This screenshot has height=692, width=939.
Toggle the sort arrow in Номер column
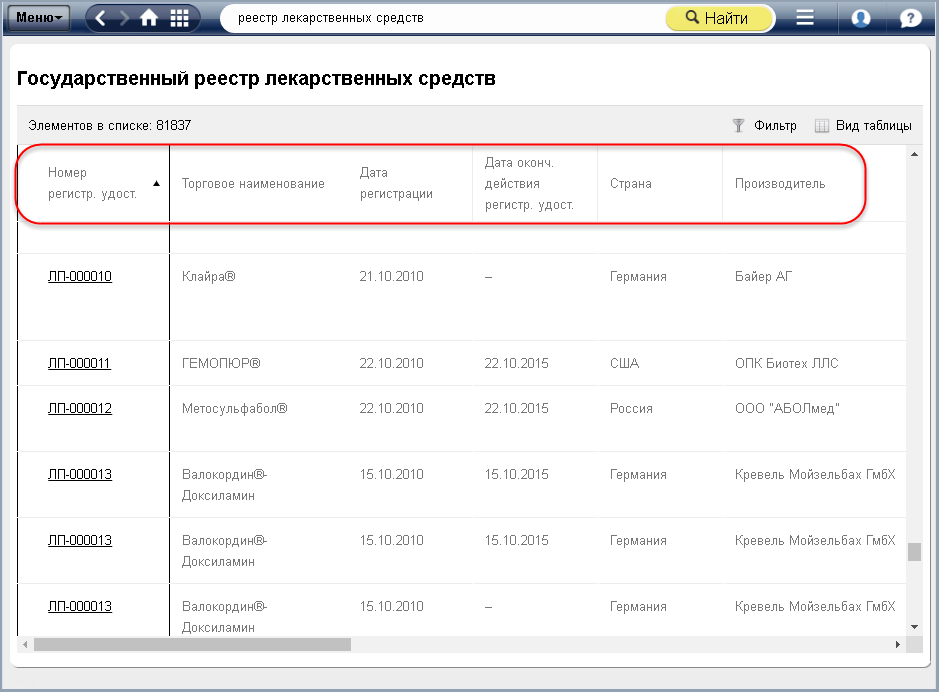click(156, 183)
